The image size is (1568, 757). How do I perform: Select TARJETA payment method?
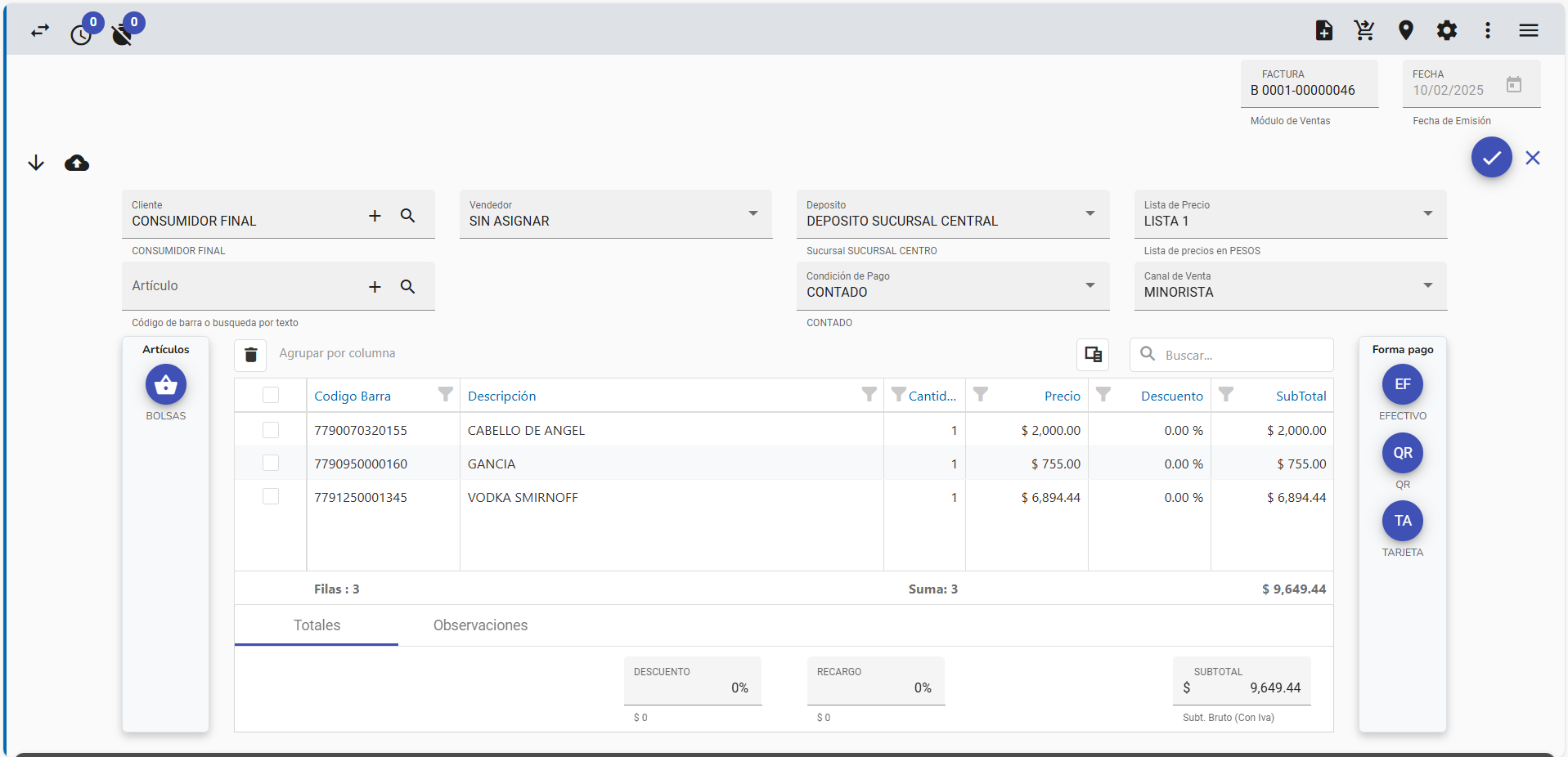point(1403,521)
